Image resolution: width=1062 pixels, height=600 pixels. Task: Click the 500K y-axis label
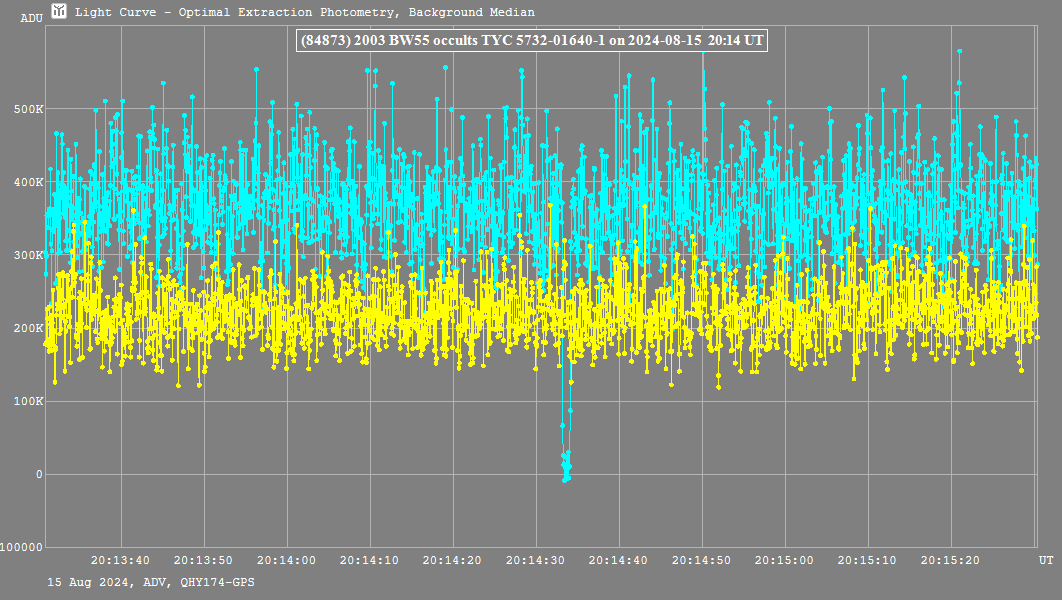click(30, 109)
